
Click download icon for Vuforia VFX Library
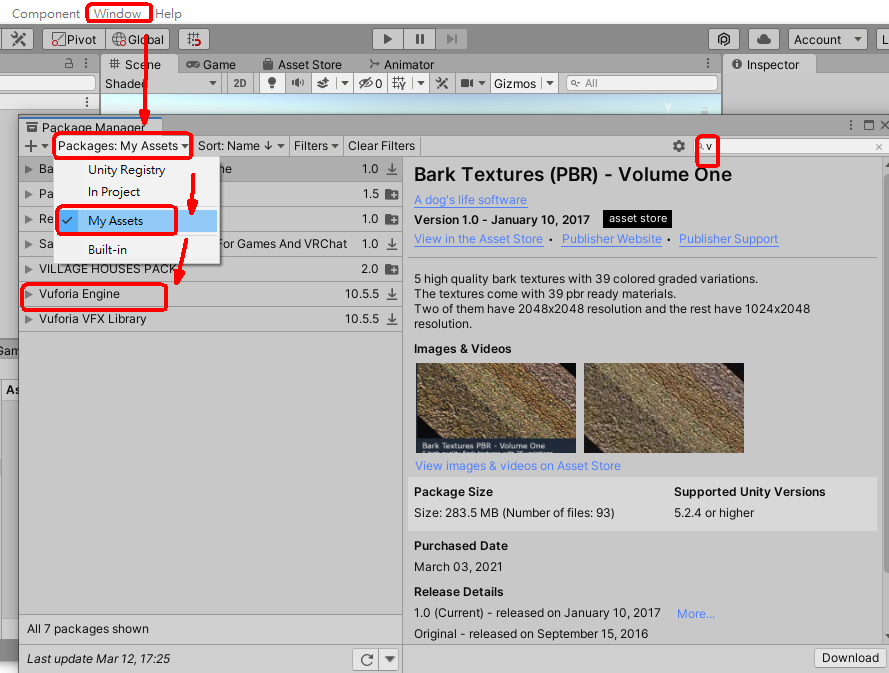pyautogui.click(x=392, y=319)
